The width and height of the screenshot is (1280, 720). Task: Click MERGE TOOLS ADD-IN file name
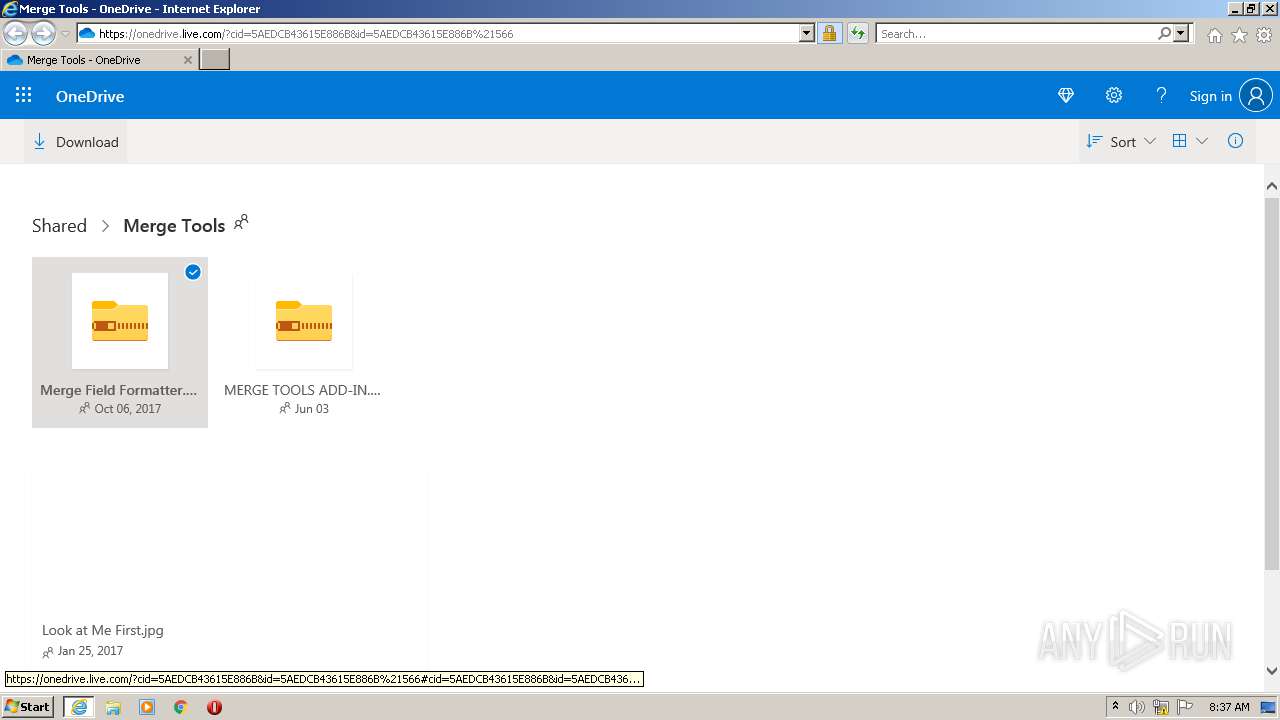302,390
